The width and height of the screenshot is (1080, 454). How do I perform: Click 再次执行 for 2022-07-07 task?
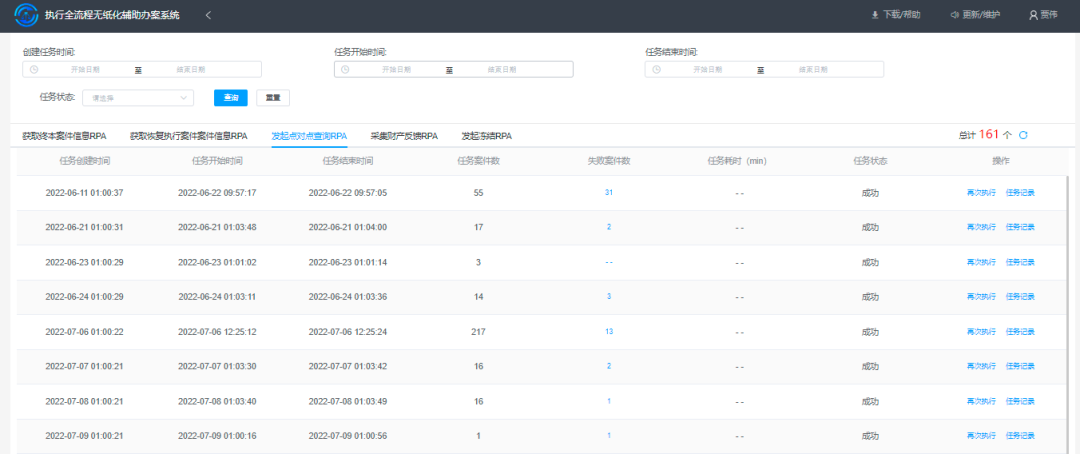click(x=981, y=366)
